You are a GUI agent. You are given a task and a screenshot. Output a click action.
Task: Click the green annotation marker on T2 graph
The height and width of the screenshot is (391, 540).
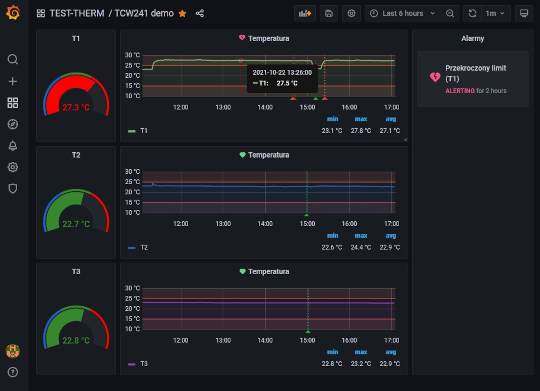[307, 215]
